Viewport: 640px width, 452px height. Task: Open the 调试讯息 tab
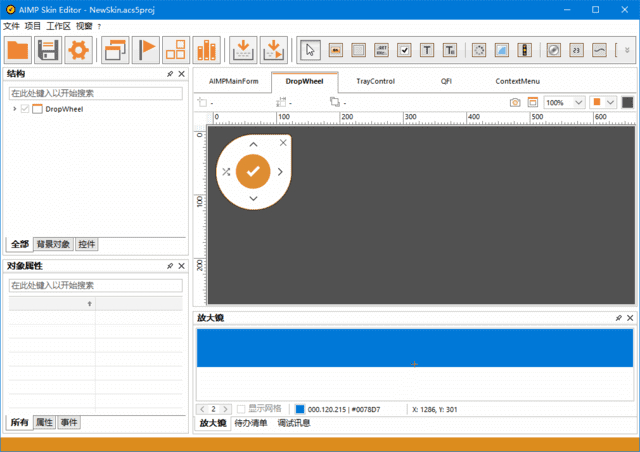(x=293, y=423)
